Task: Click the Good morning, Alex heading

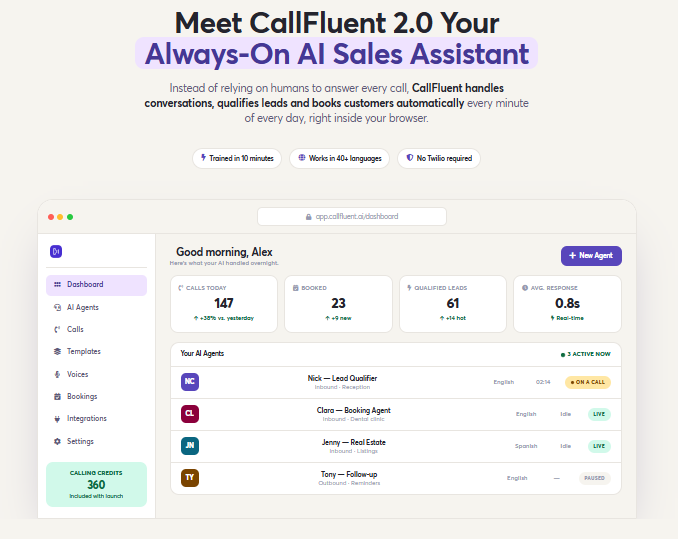Action: pos(224,252)
